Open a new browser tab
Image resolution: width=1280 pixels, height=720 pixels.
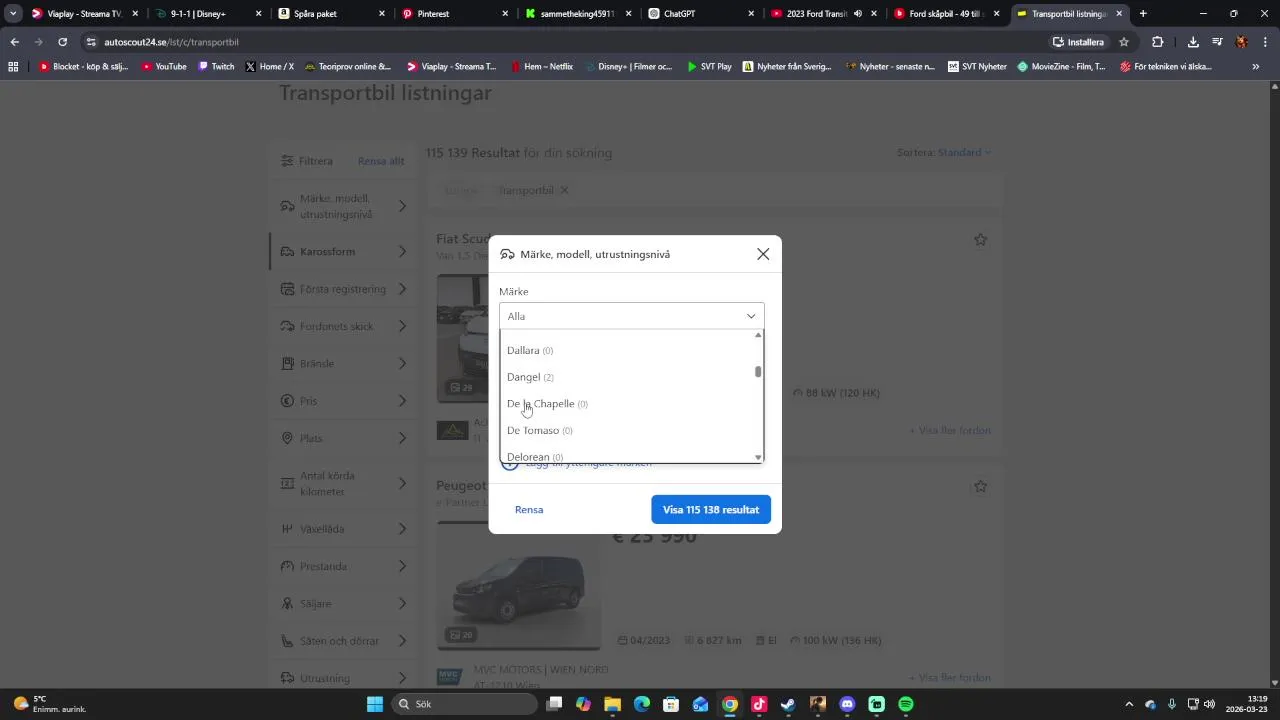coord(1143,14)
